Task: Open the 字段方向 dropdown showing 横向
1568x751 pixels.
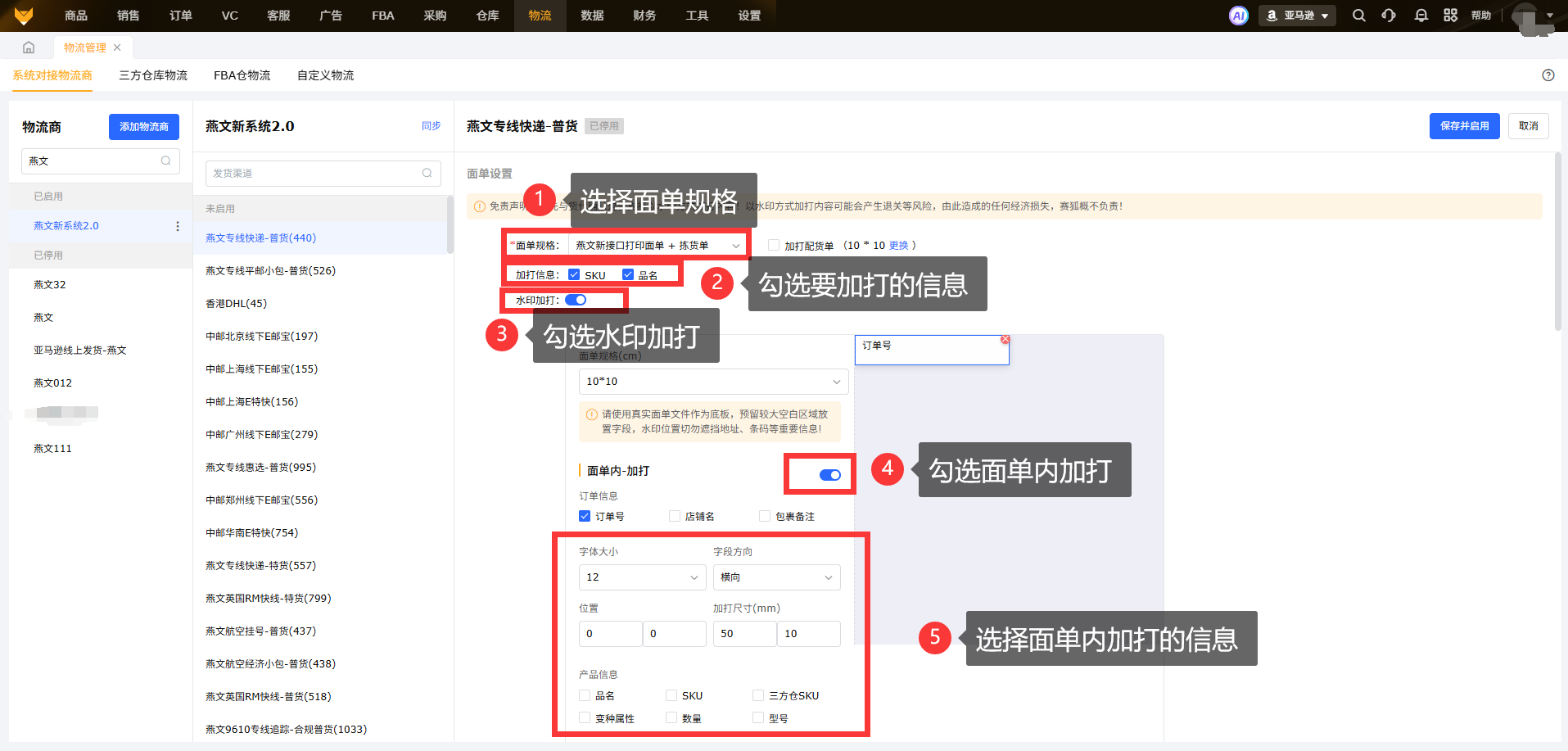Action: tap(776, 577)
